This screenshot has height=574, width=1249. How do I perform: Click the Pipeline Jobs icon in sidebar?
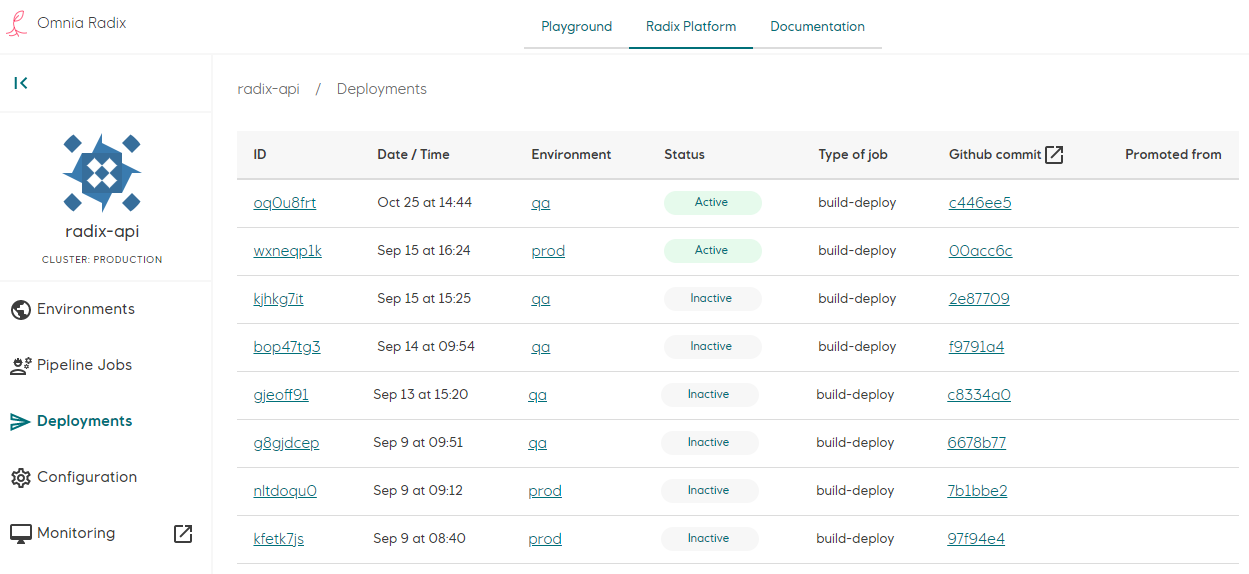pos(20,365)
